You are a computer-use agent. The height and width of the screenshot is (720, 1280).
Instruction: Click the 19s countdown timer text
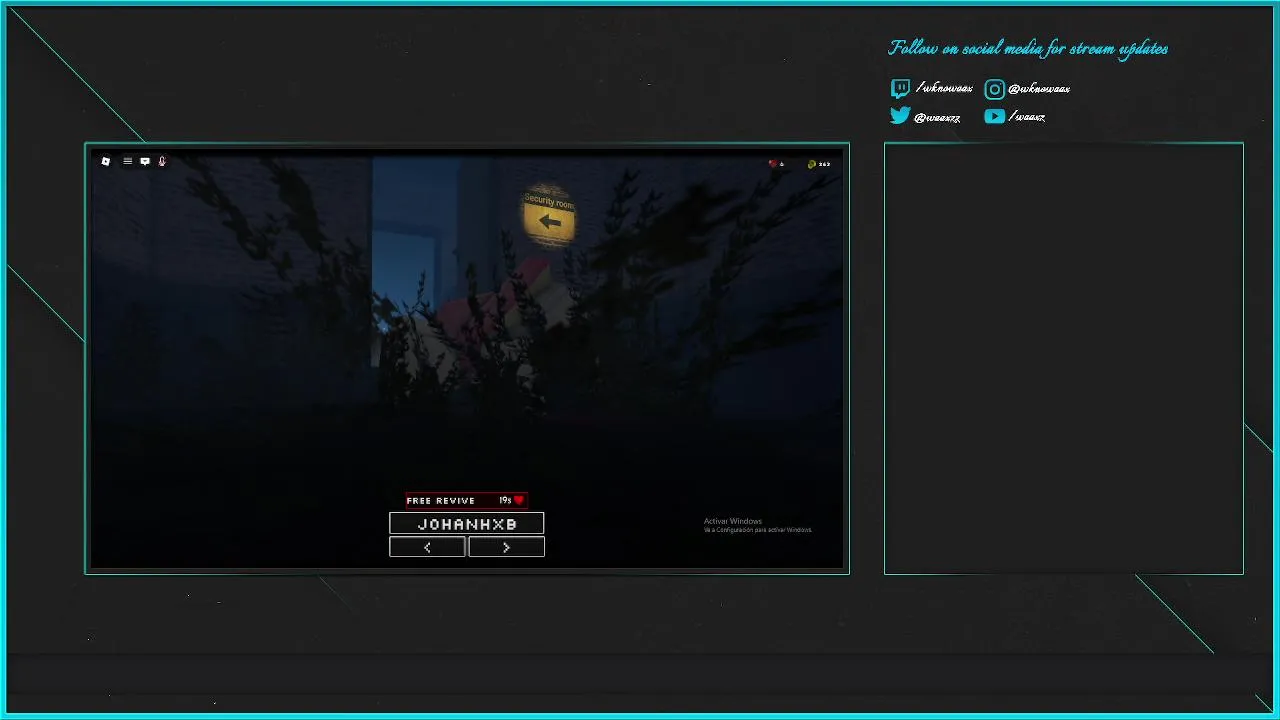coord(505,500)
